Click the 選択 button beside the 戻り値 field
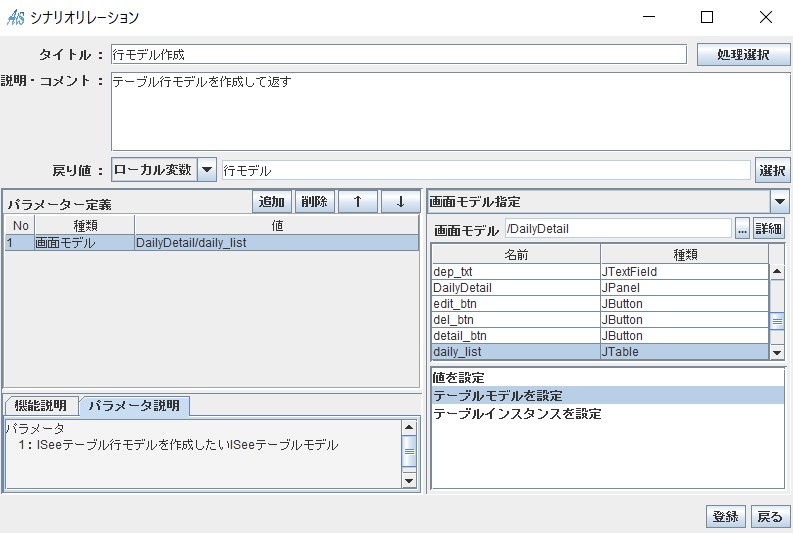The height and width of the screenshot is (533, 793). click(x=772, y=171)
